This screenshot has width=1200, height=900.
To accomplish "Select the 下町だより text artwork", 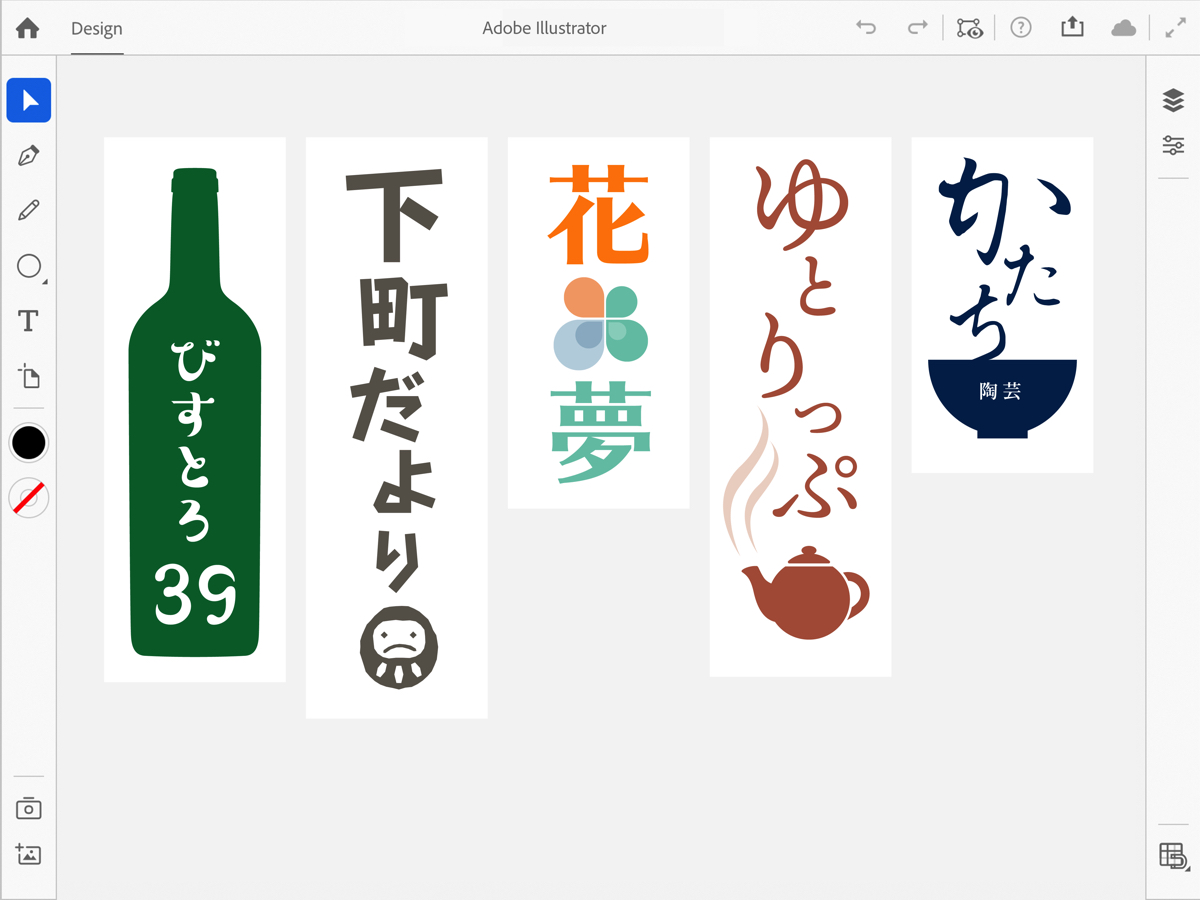I will pyautogui.click(x=396, y=383).
